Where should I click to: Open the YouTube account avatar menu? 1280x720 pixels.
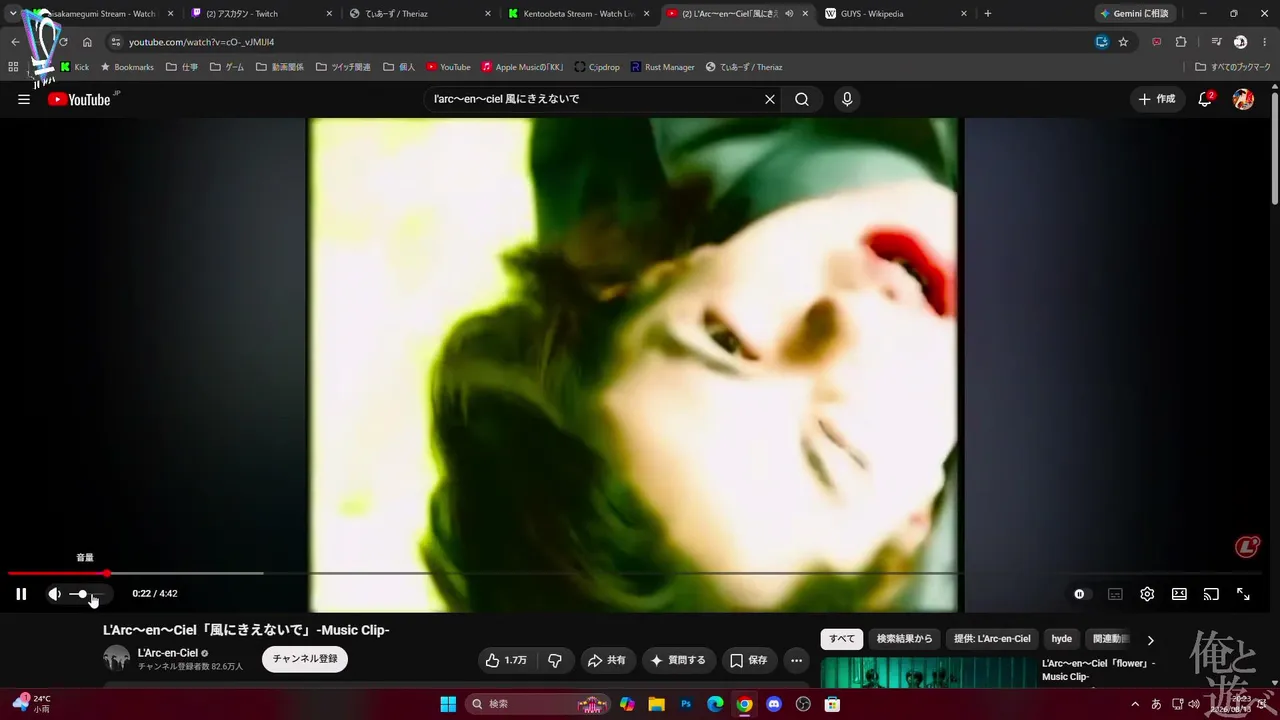point(1243,99)
